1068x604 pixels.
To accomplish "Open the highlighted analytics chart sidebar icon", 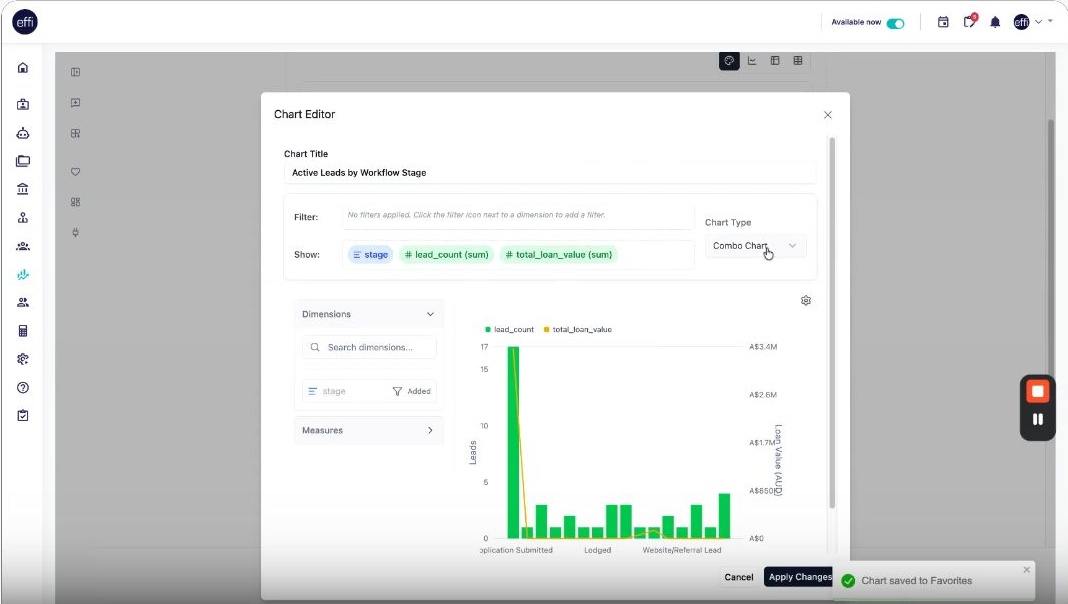I will coord(22,274).
